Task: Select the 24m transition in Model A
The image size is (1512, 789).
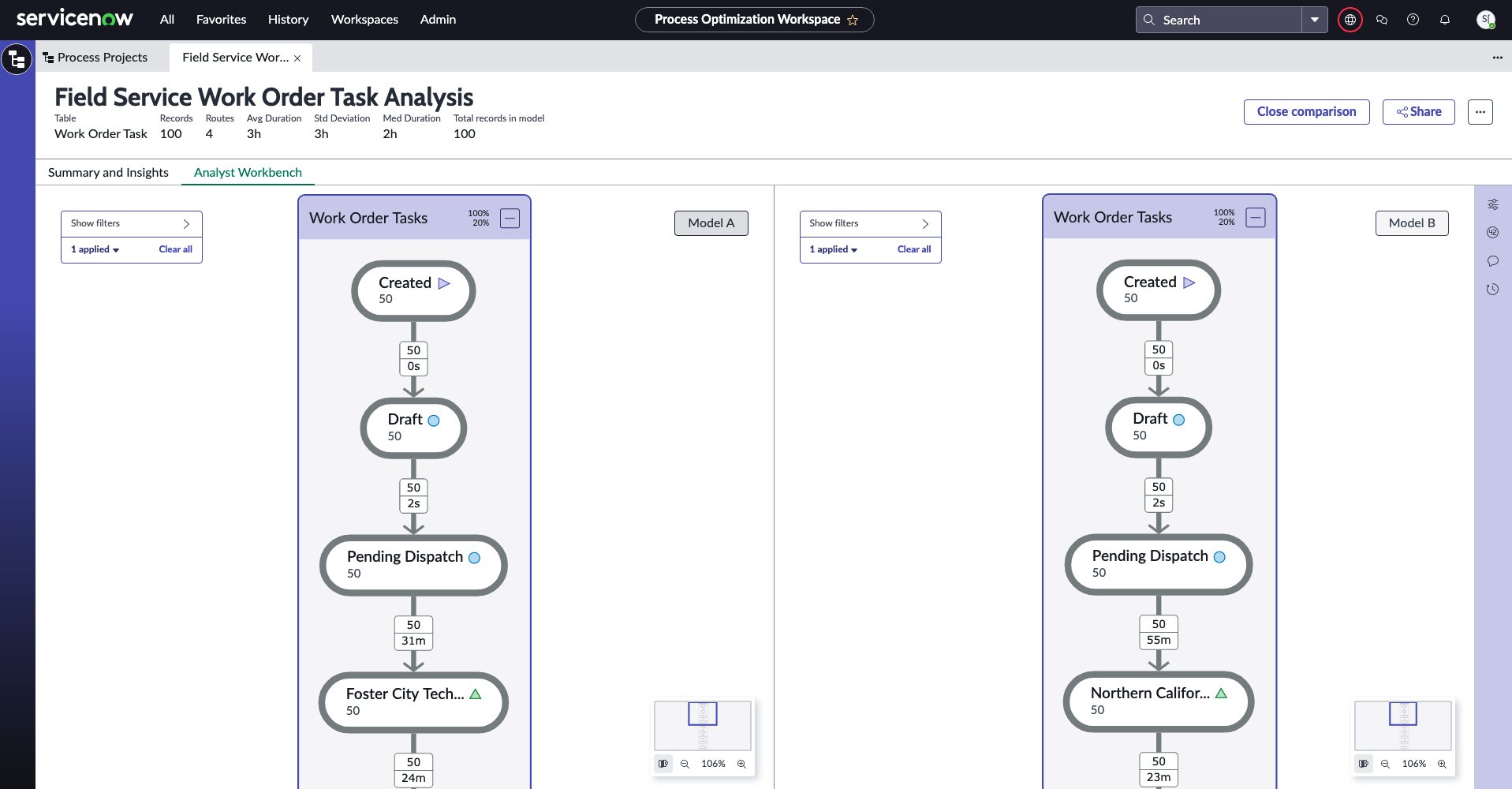Action: (x=414, y=770)
